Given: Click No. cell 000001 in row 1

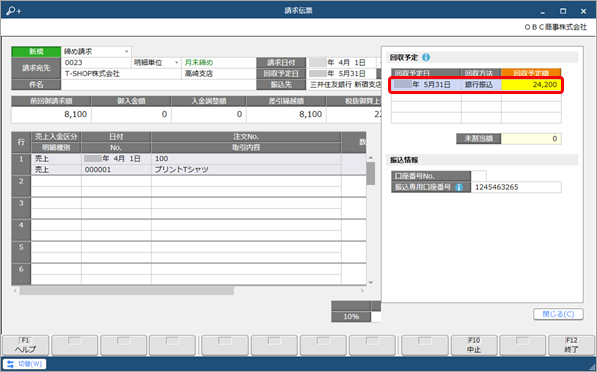Looking at the screenshot, I should (x=116, y=169).
